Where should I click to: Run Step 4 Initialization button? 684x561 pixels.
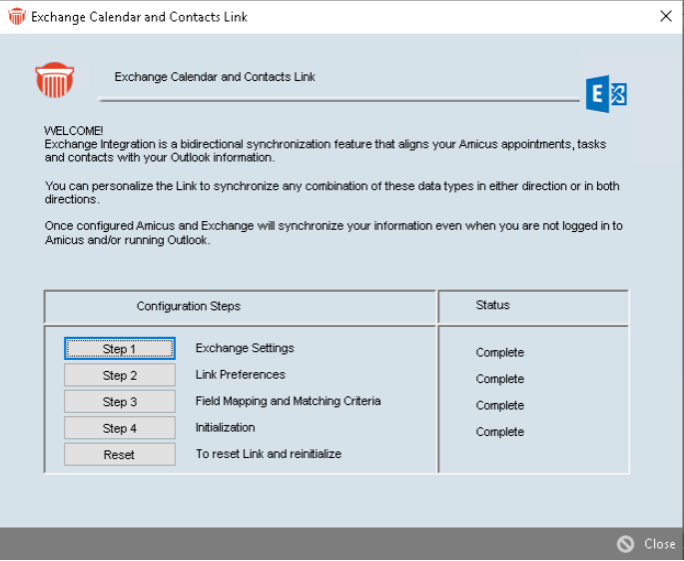click(119, 428)
